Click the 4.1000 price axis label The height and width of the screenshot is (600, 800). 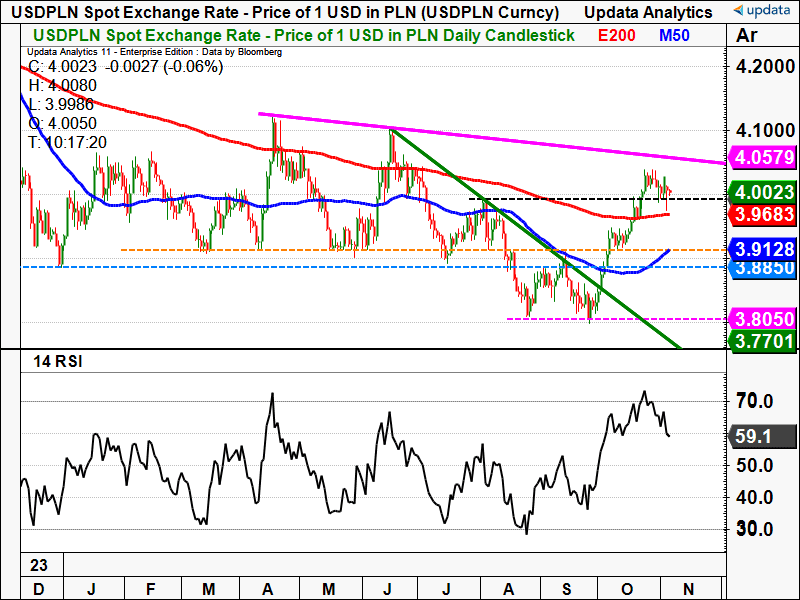[765, 130]
